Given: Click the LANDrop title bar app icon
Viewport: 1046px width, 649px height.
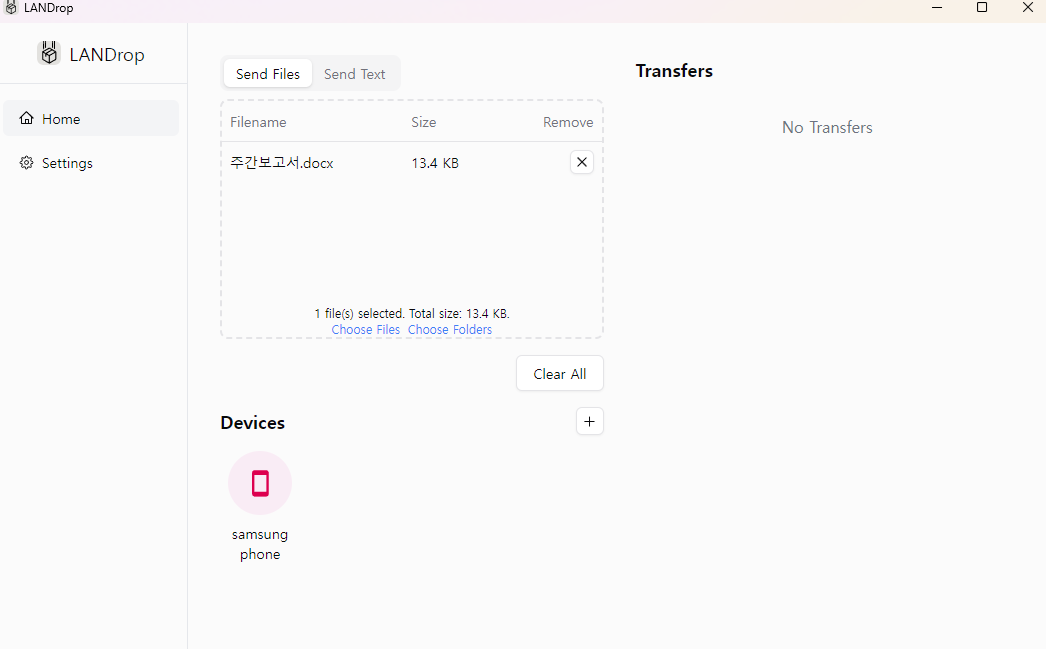Looking at the screenshot, I should click(x=11, y=7).
